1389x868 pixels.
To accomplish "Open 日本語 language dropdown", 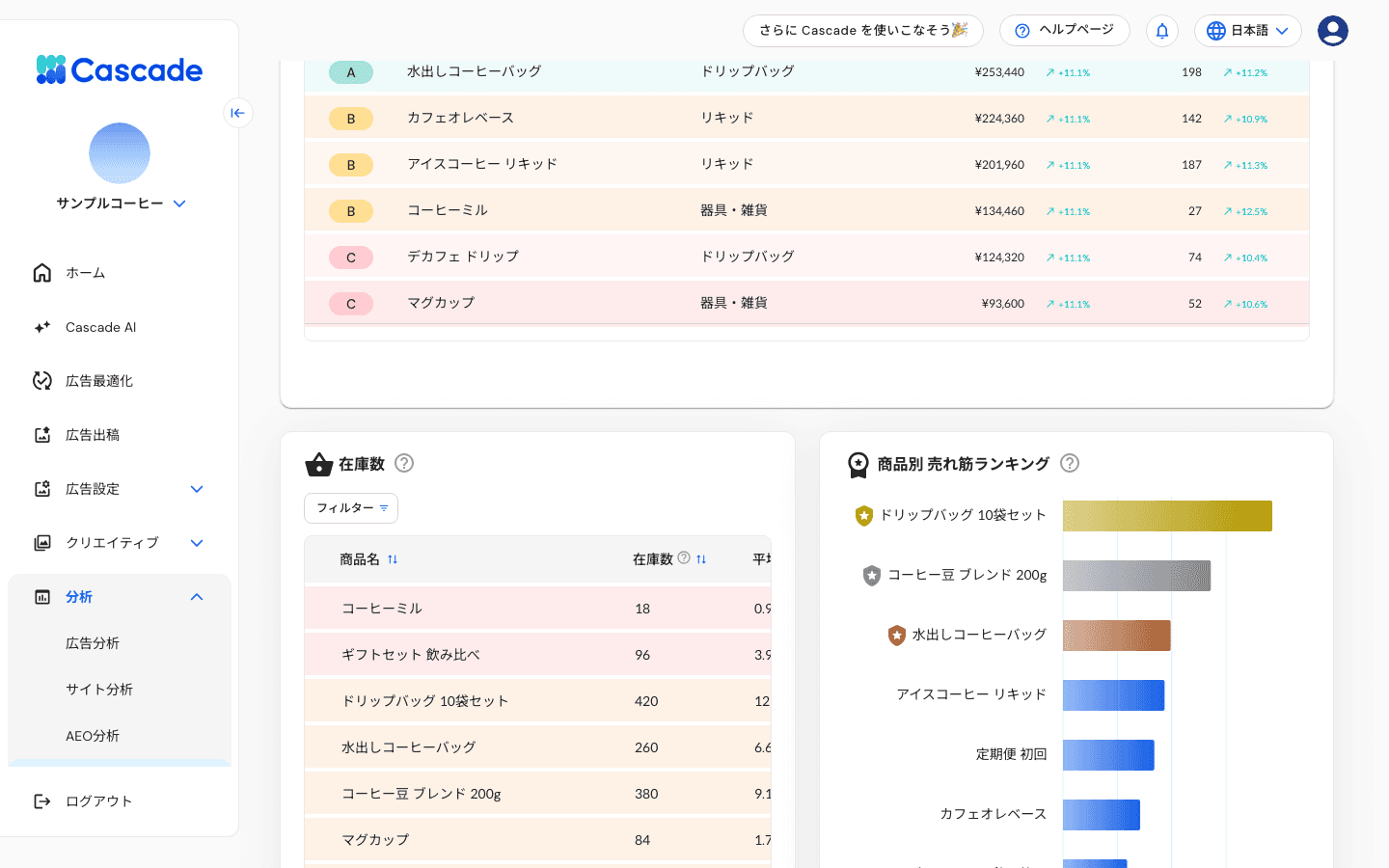I will 1248,31.
